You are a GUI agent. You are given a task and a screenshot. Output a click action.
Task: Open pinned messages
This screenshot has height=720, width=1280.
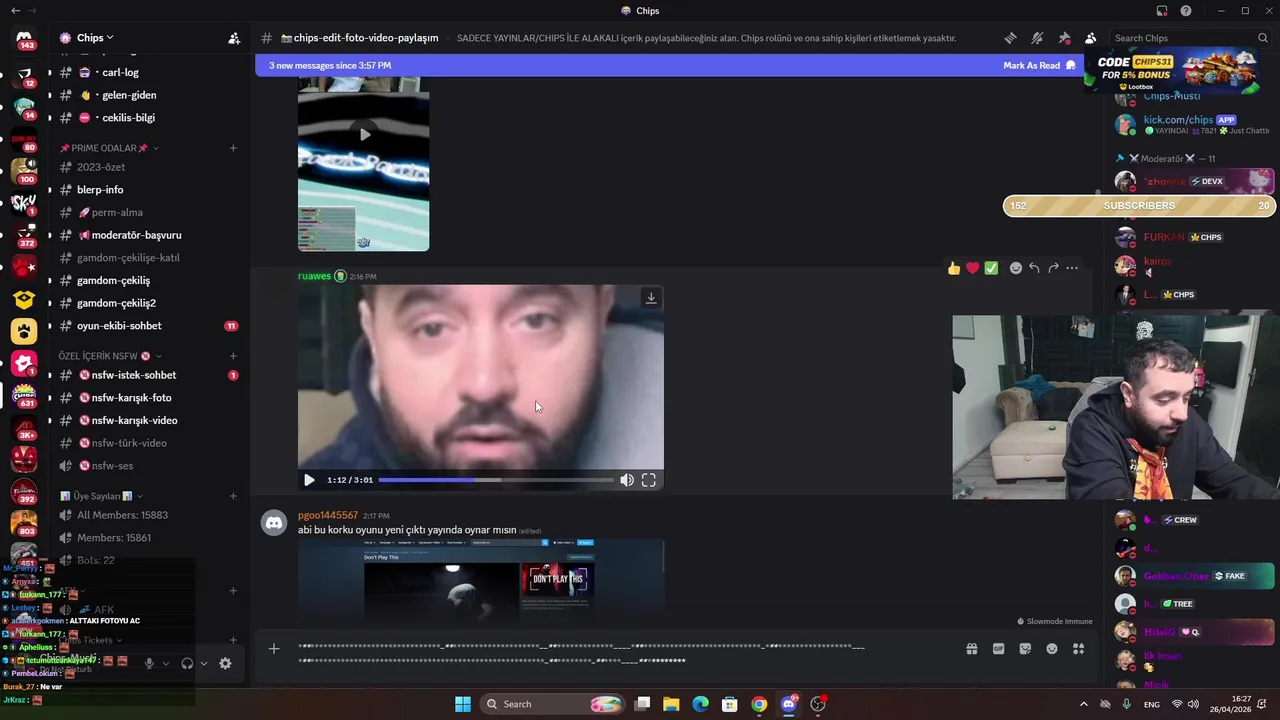[1064, 38]
